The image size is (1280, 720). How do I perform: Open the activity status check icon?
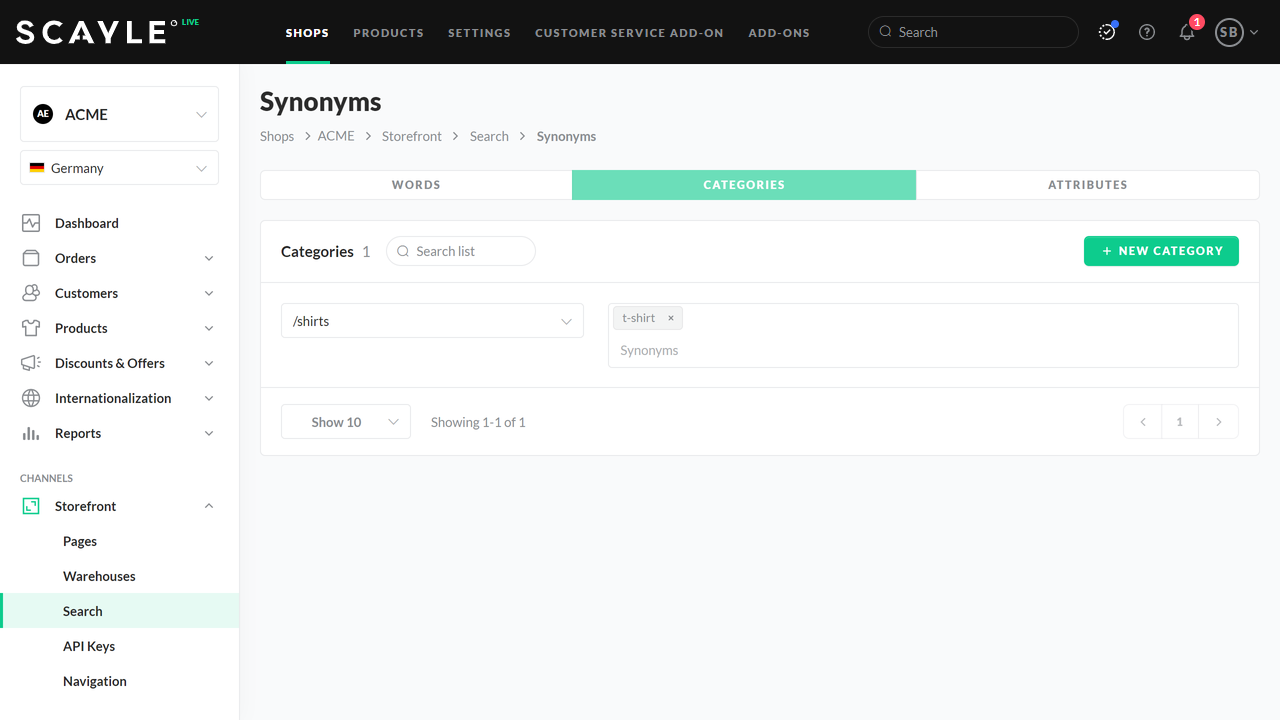pyautogui.click(x=1107, y=32)
